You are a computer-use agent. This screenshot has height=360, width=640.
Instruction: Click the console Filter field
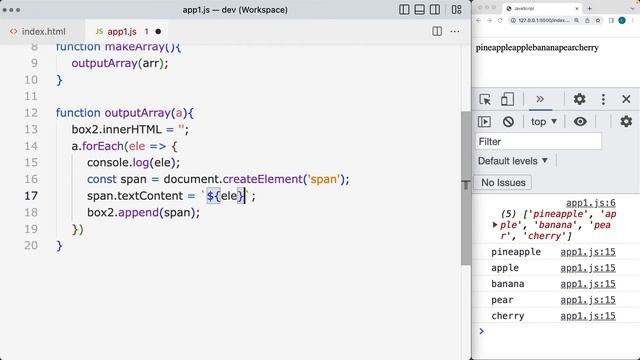coord(538,142)
